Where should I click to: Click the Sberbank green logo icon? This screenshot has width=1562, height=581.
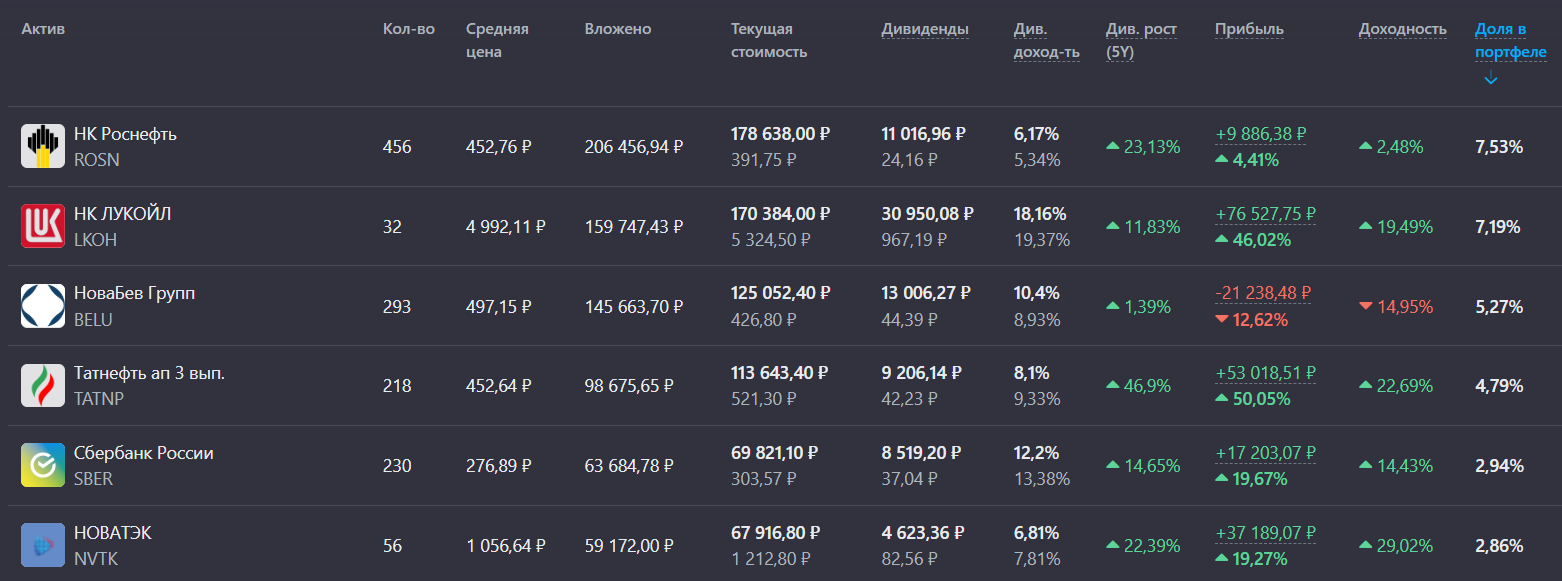pyautogui.click(x=43, y=466)
